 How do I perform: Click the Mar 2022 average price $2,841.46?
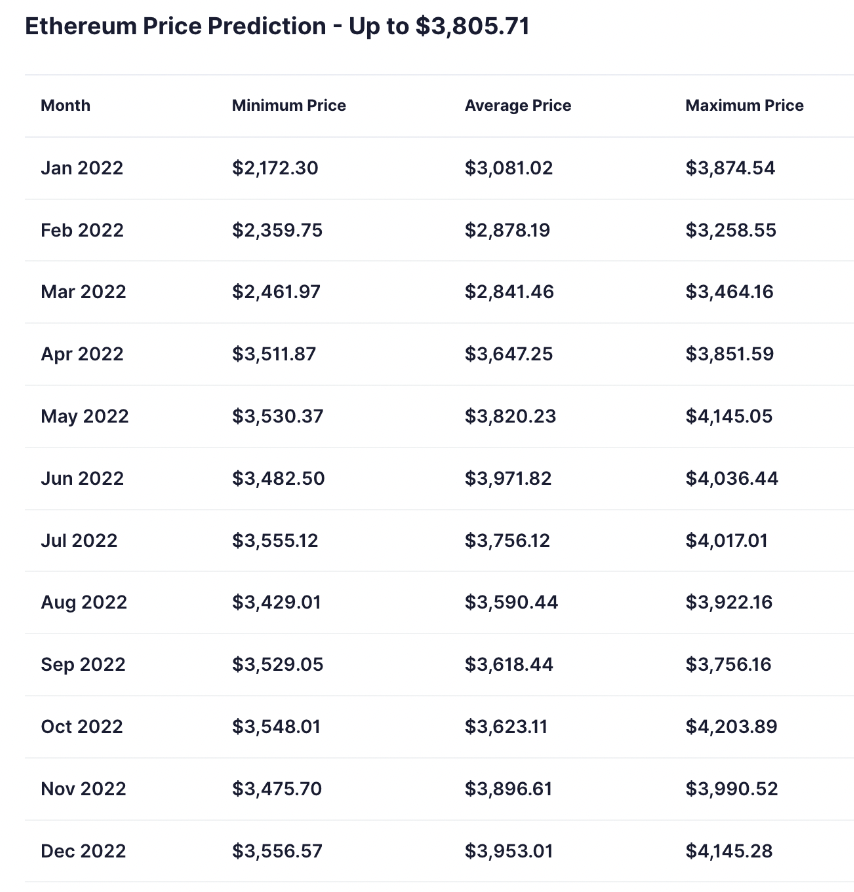509,292
